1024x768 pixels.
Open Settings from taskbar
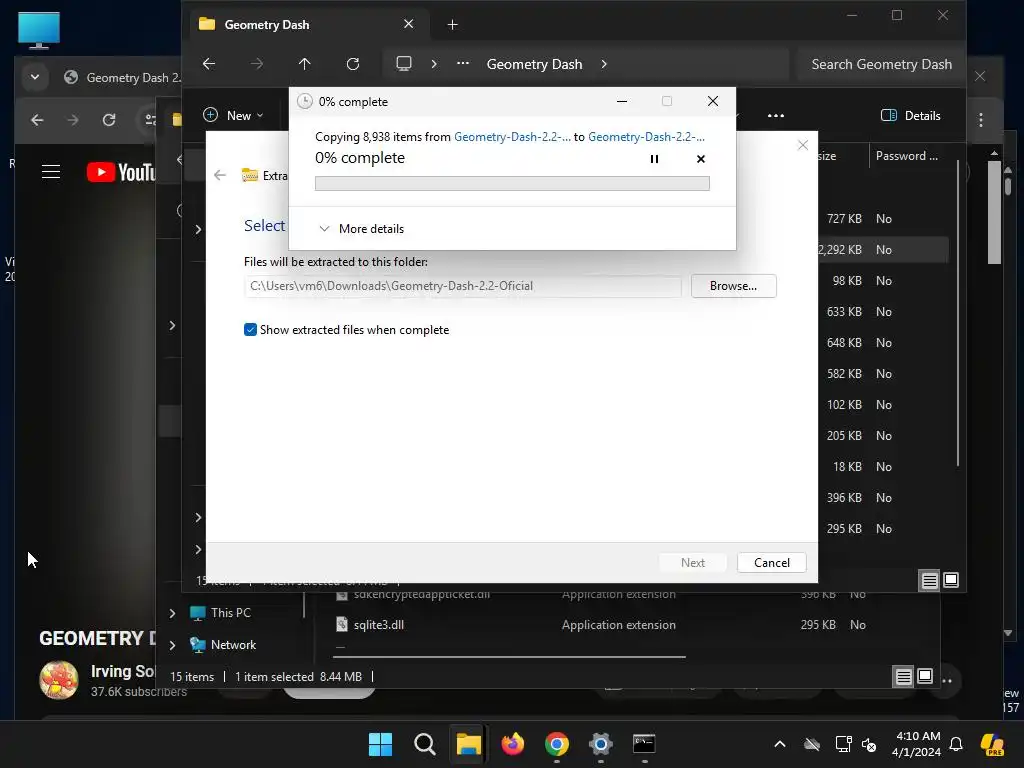pos(600,744)
